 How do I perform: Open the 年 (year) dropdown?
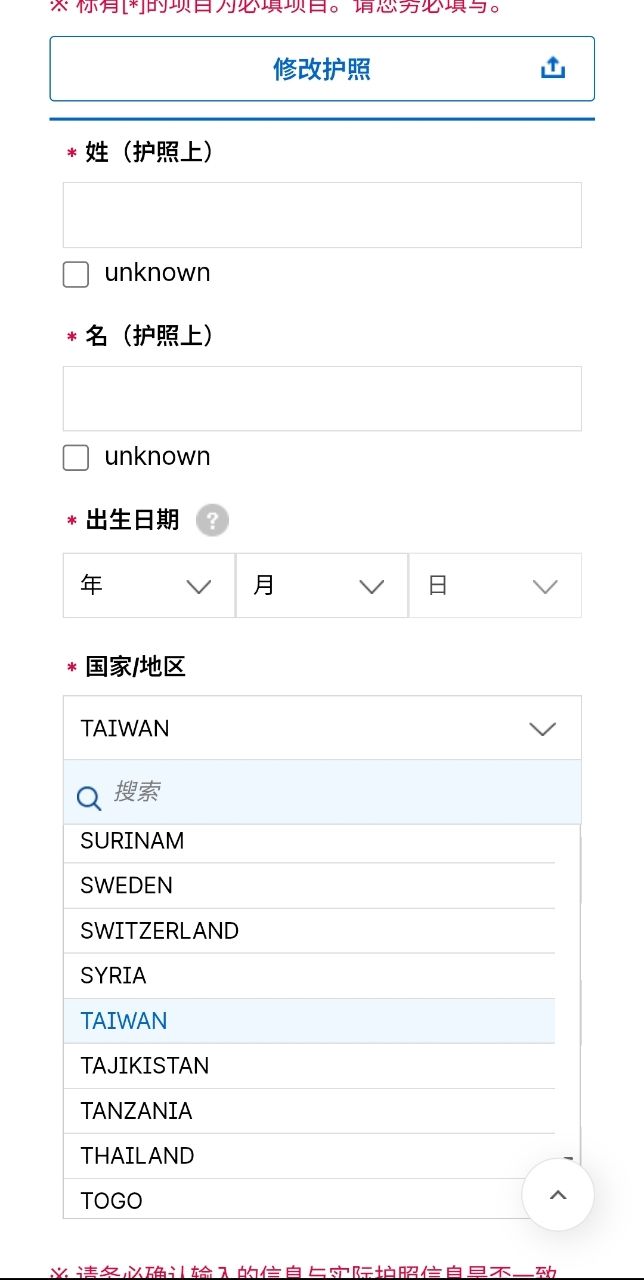tap(148, 586)
